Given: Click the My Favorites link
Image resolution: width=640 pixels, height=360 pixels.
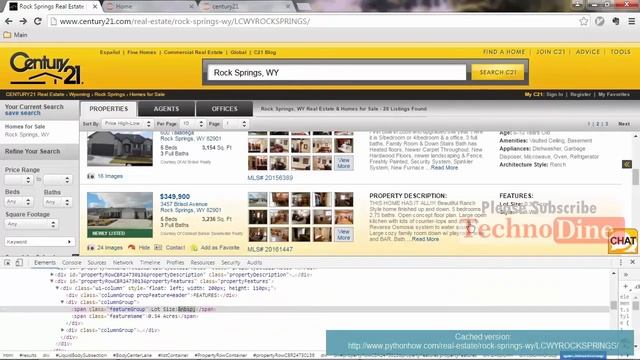Looking at the screenshot, I should [x=614, y=94].
